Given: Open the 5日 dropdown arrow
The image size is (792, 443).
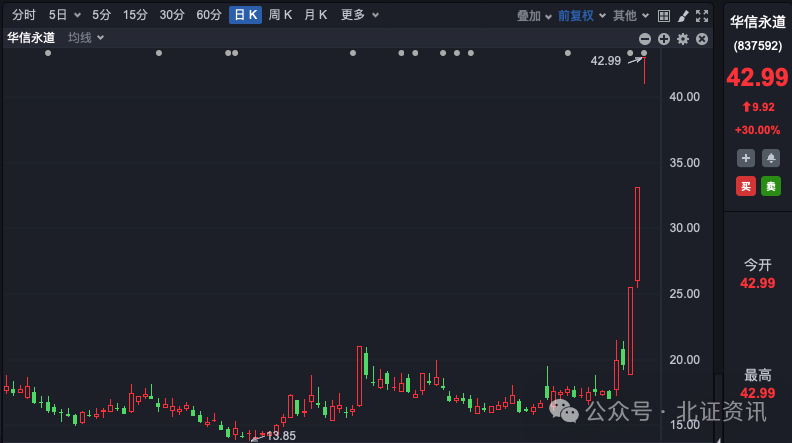Looking at the screenshot, I should coord(77,16).
